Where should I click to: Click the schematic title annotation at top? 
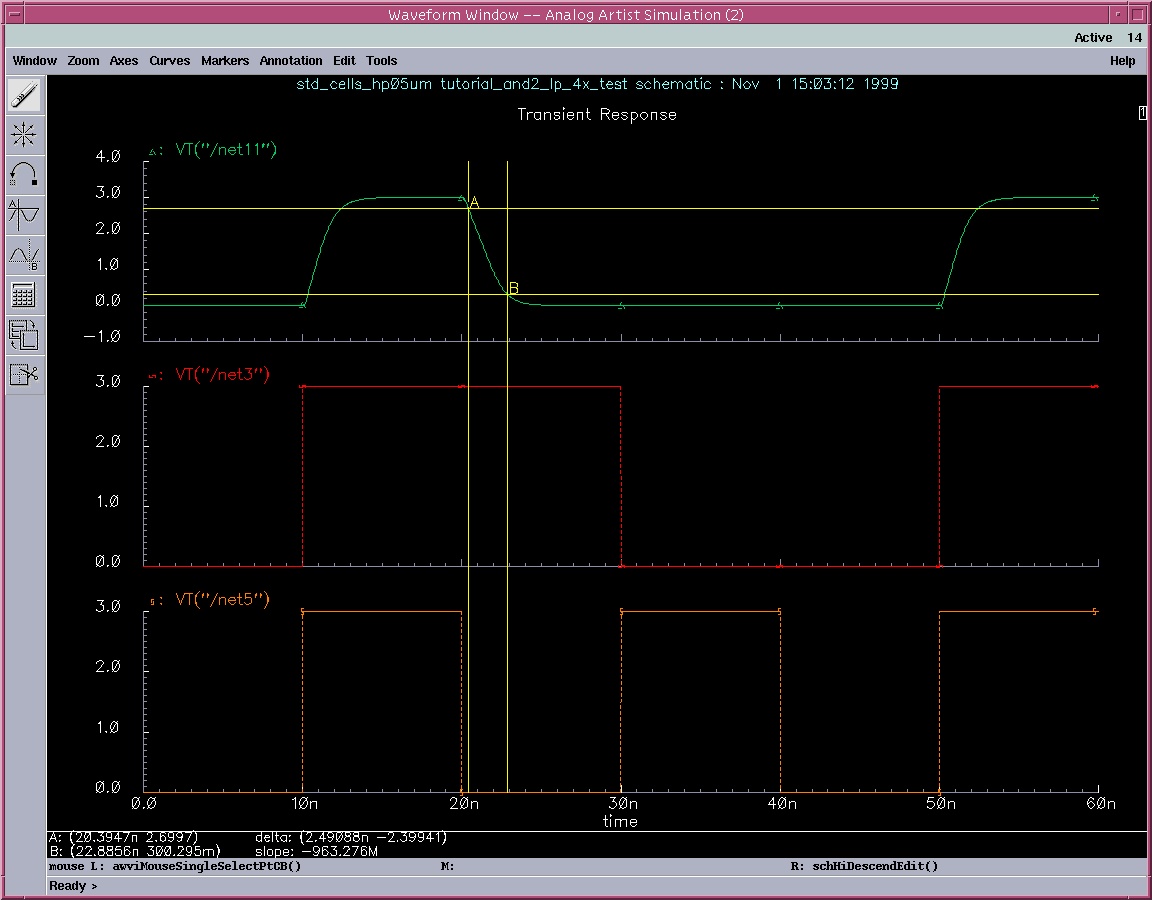(x=597, y=84)
